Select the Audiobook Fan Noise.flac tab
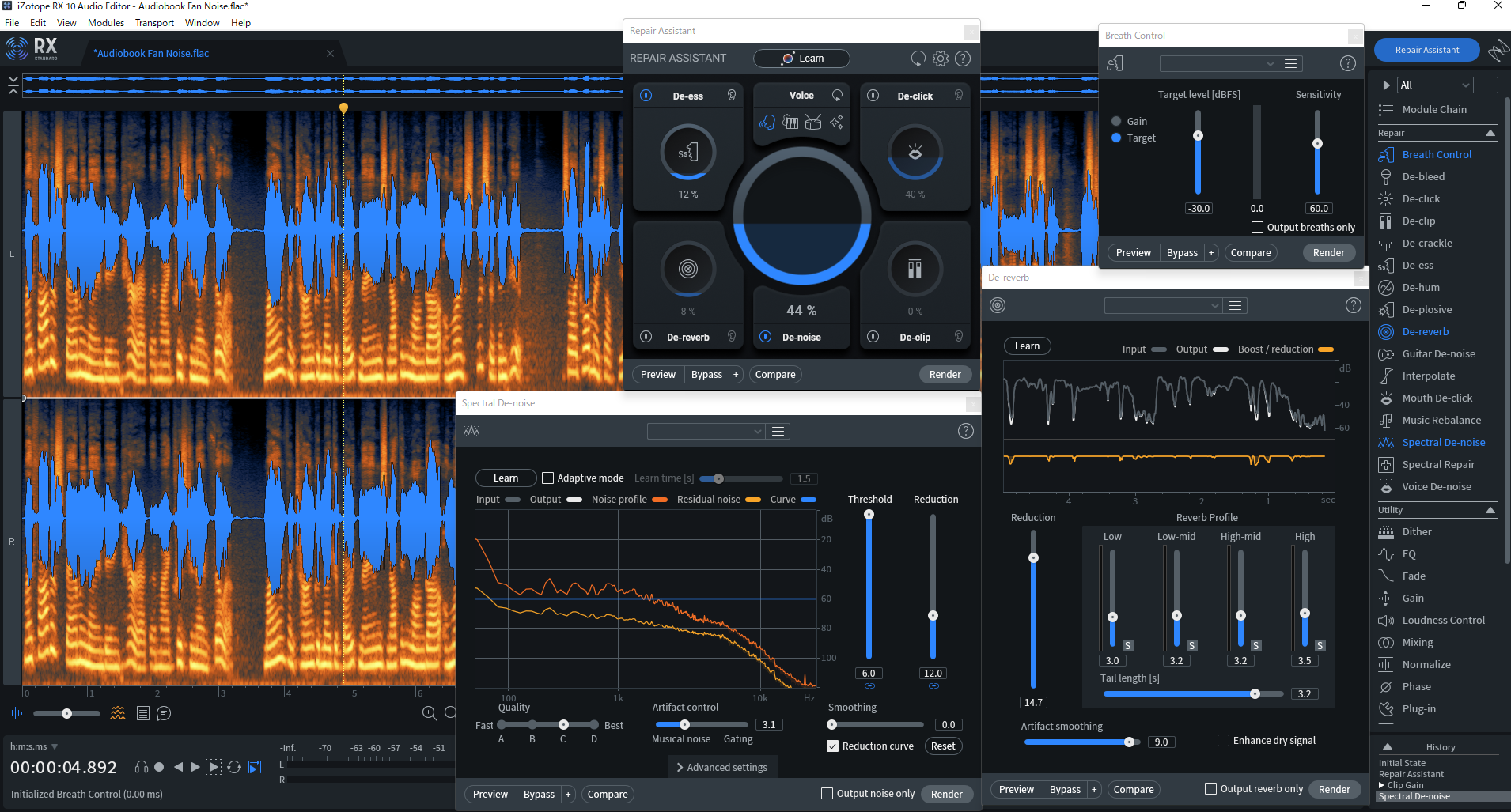 tap(152, 53)
